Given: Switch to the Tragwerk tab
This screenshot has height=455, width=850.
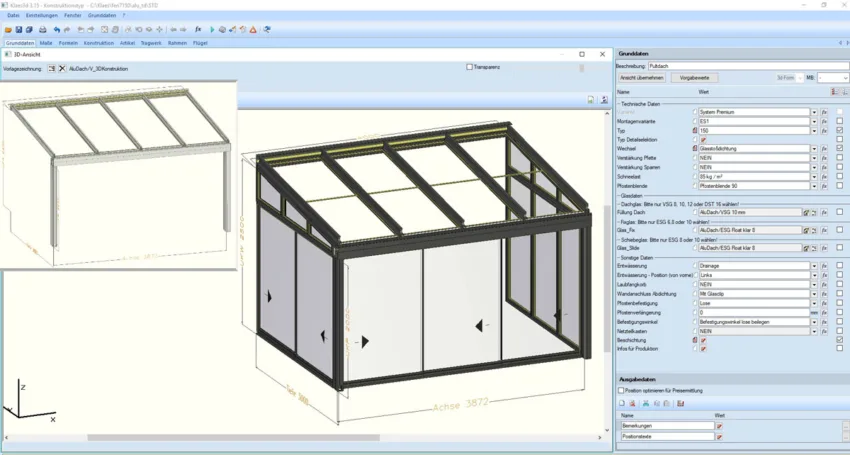Looking at the screenshot, I should click(x=151, y=43).
